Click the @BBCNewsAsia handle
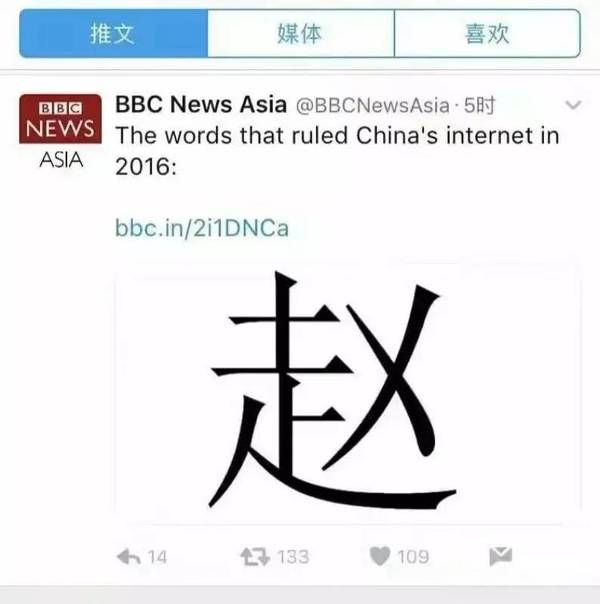 (372, 106)
